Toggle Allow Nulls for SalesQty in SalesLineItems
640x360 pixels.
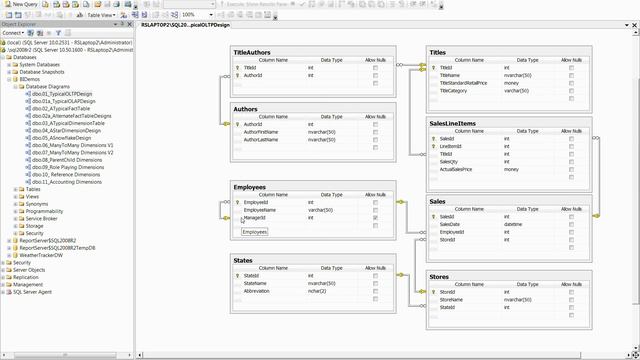pyautogui.click(x=571, y=162)
